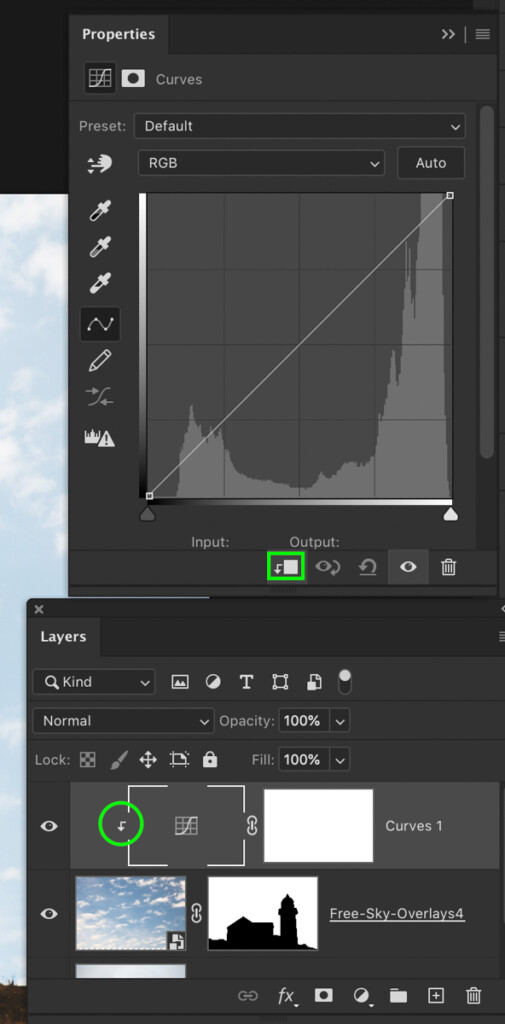Hide the Curves 1 layer
Viewport: 505px width, 1024px height.
(49, 826)
